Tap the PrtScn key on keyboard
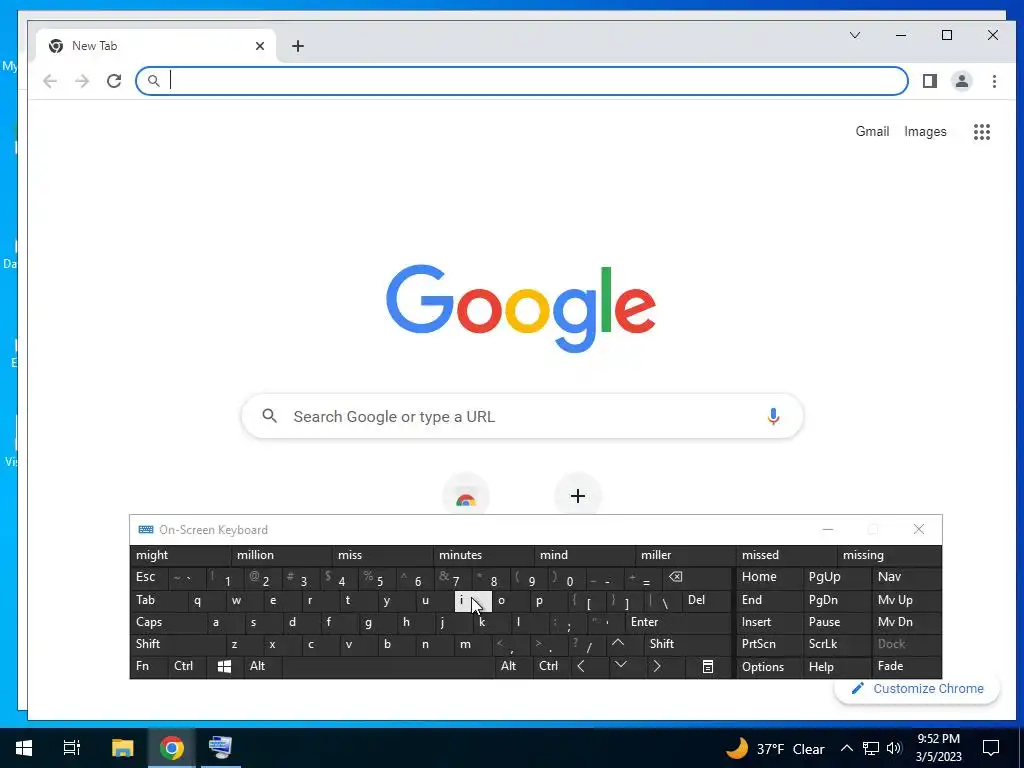 770,644
